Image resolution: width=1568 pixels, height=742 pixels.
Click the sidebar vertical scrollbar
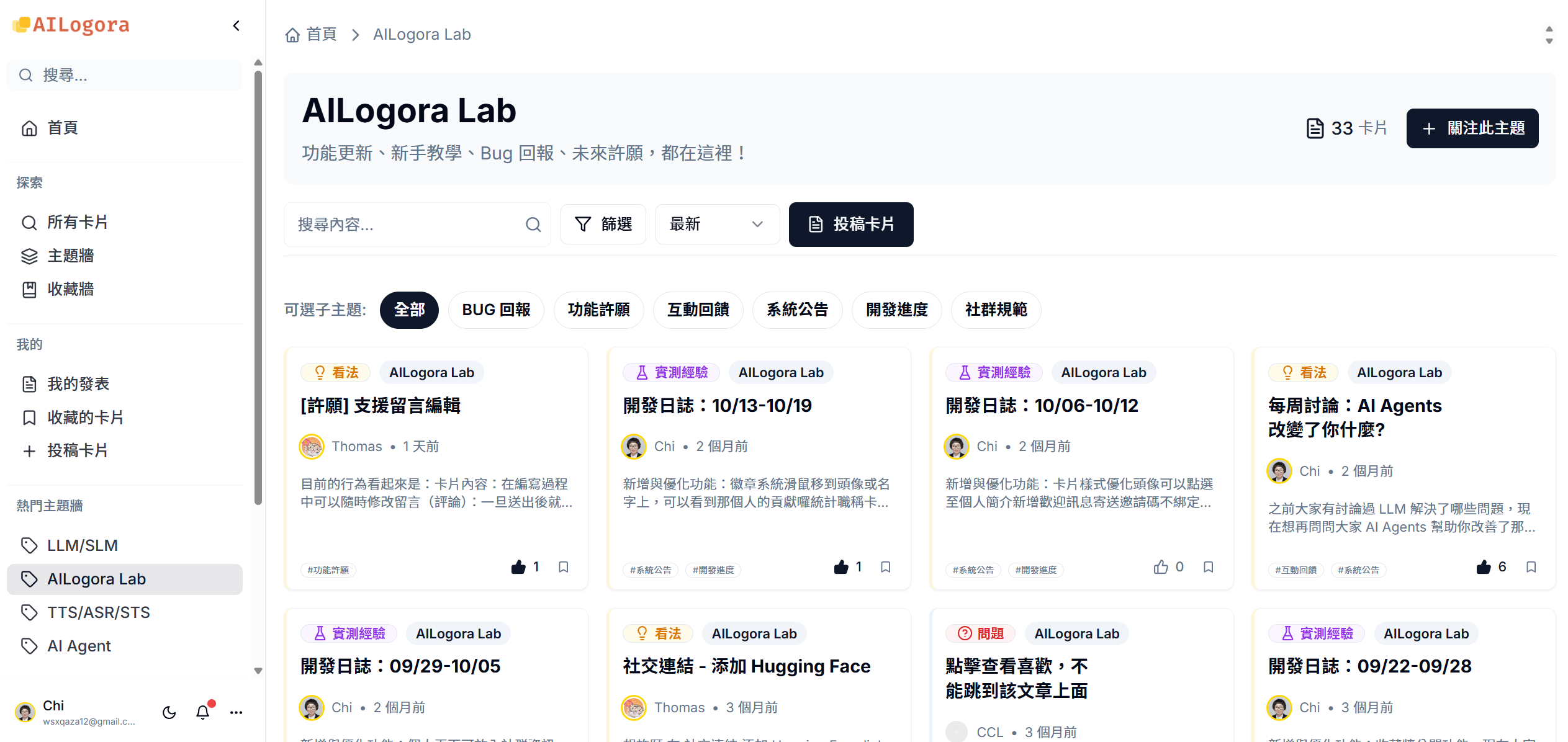(258, 288)
